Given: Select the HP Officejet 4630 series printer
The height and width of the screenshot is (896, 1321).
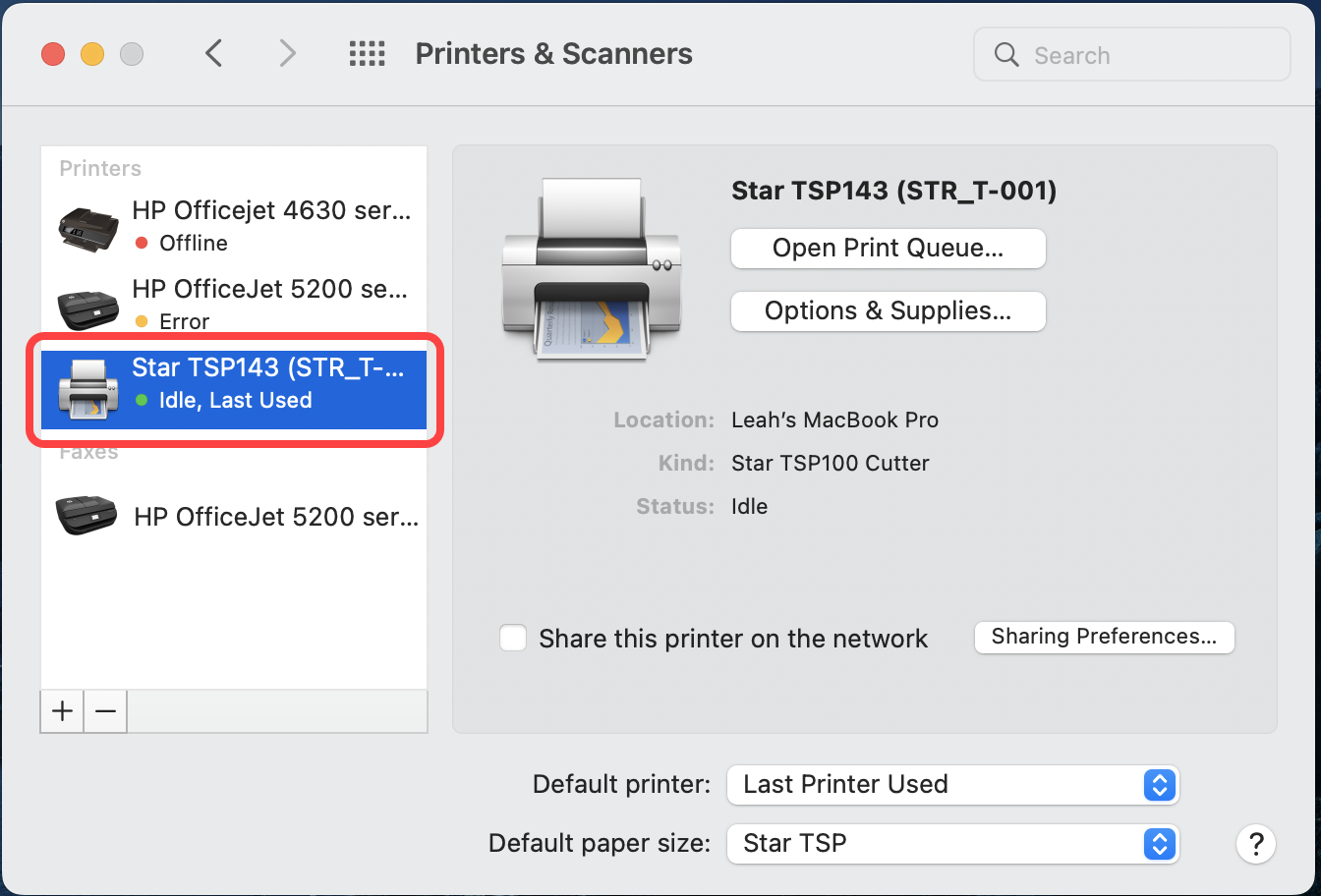Looking at the screenshot, I should [x=234, y=226].
